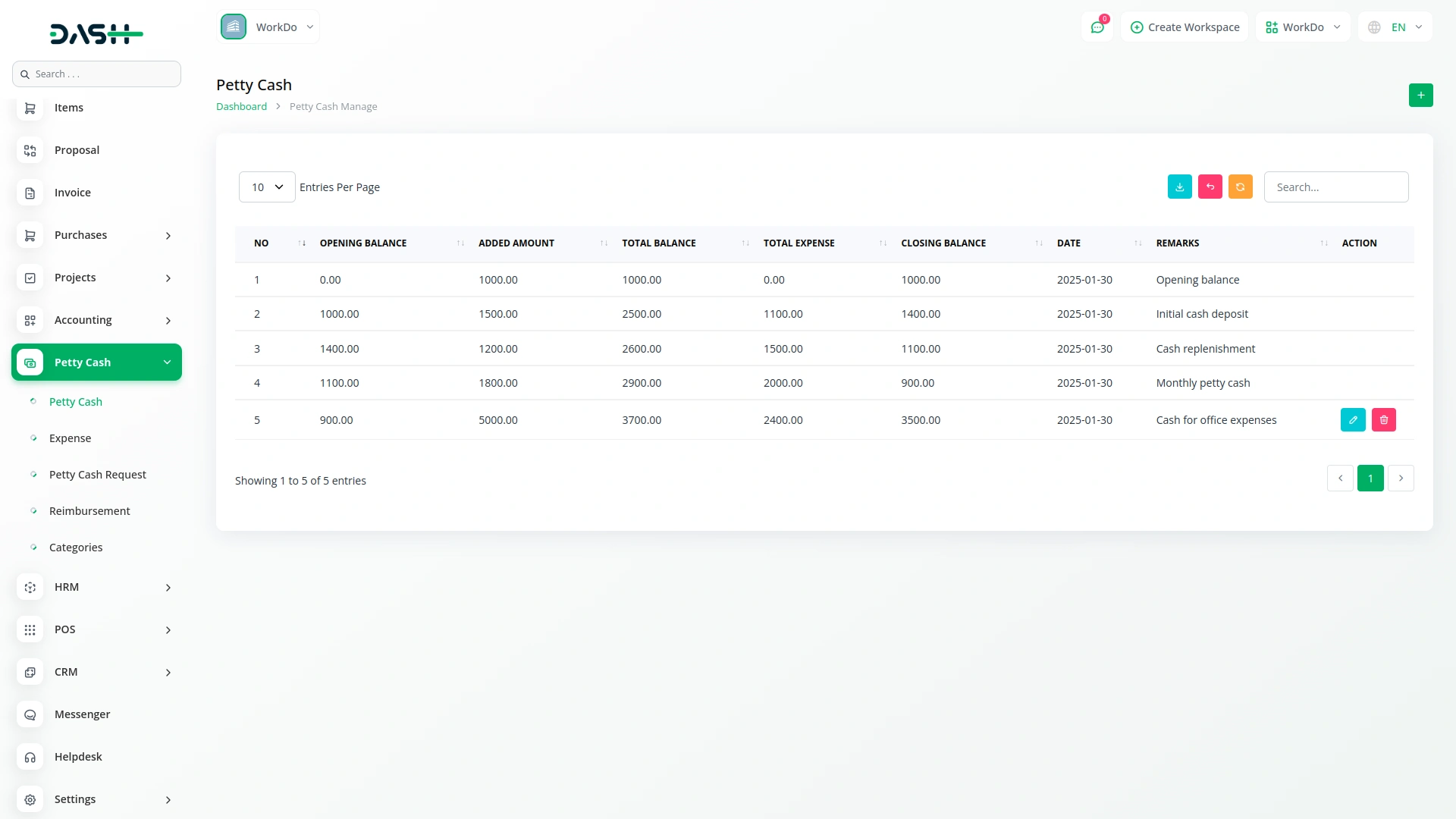Image resolution: width=1456 pixels, height=819 pixels.
Task: Select Reimbursement in the sidebar
Action: click(89, 511)
